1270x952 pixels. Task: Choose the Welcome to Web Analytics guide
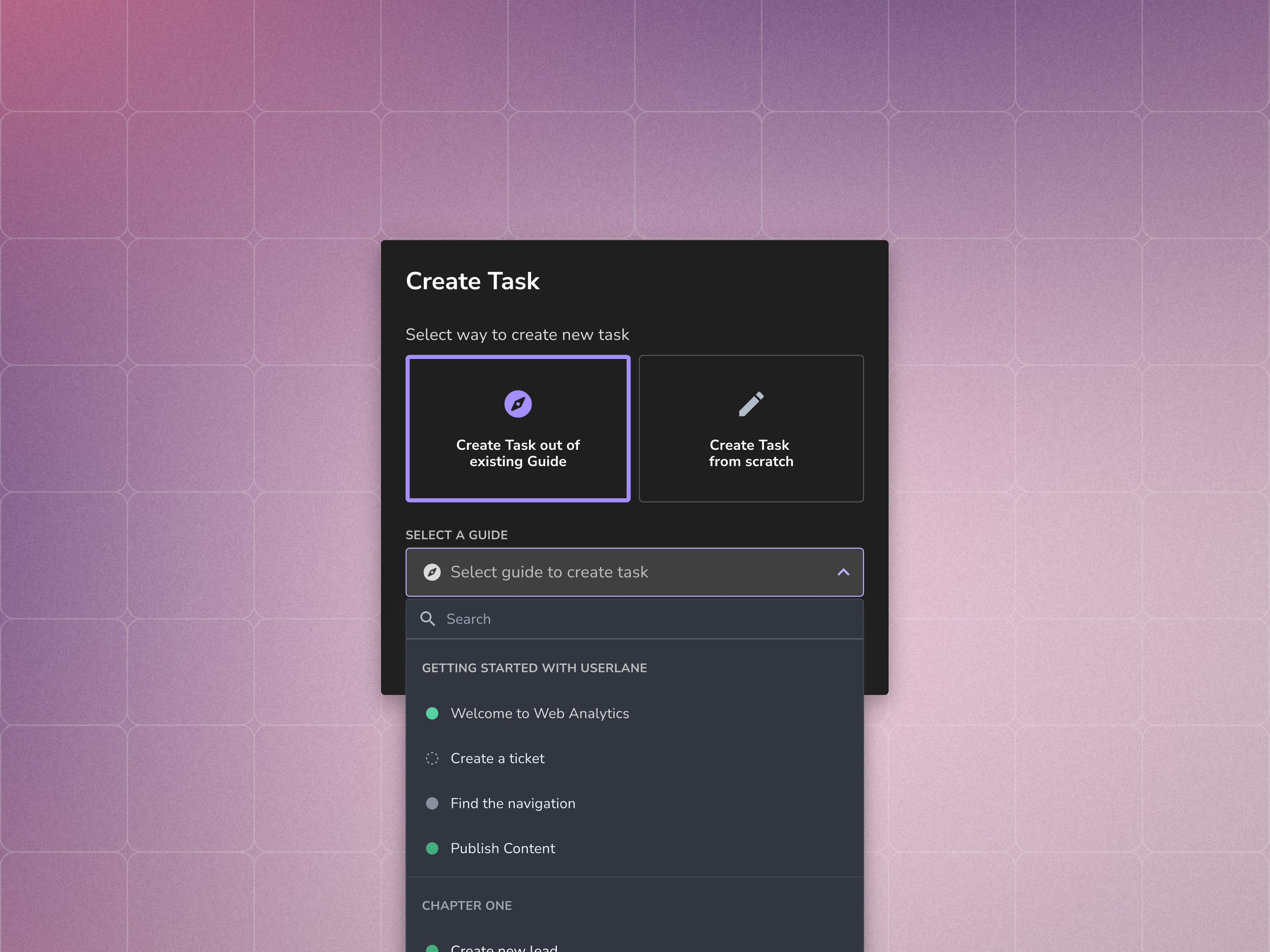click(635, 713)
